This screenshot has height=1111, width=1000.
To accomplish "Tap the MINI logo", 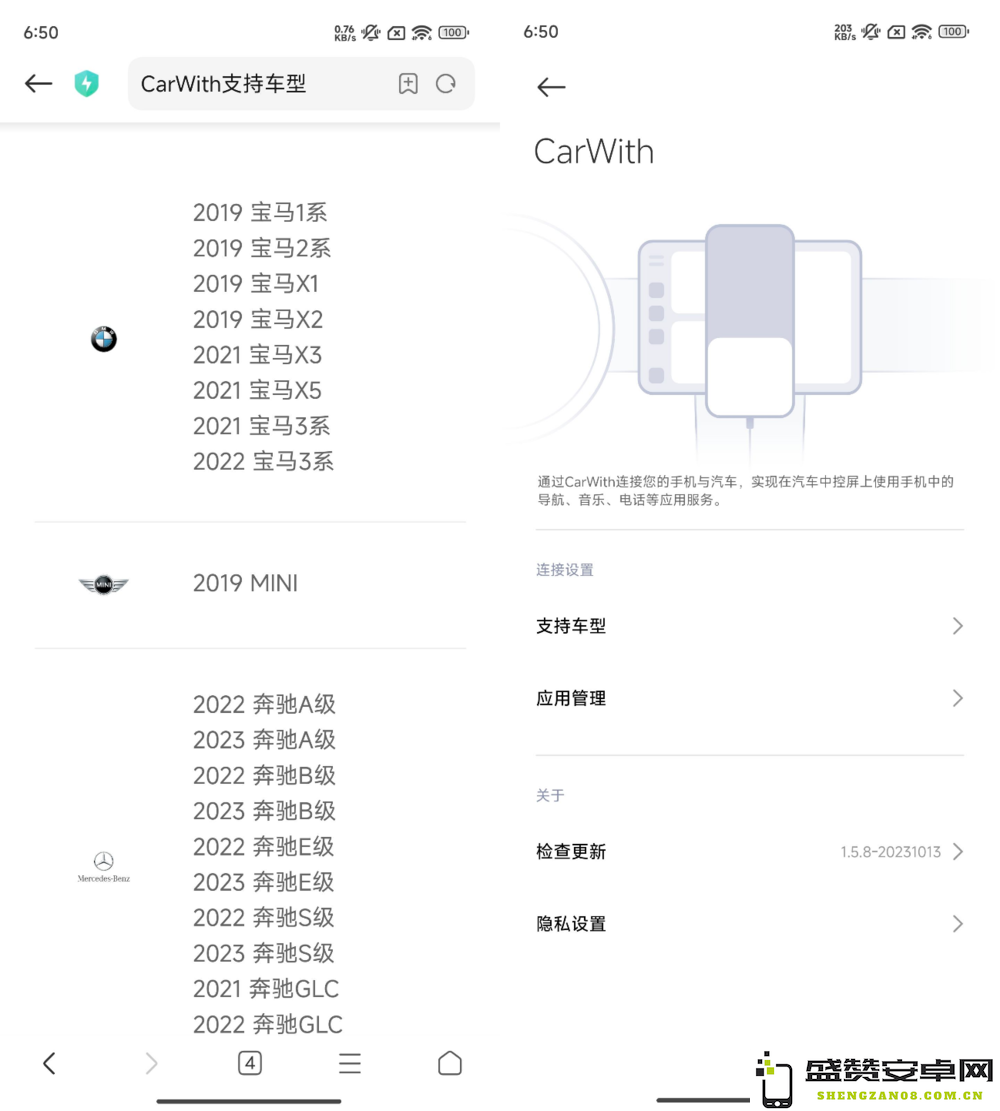I will 103,585.
